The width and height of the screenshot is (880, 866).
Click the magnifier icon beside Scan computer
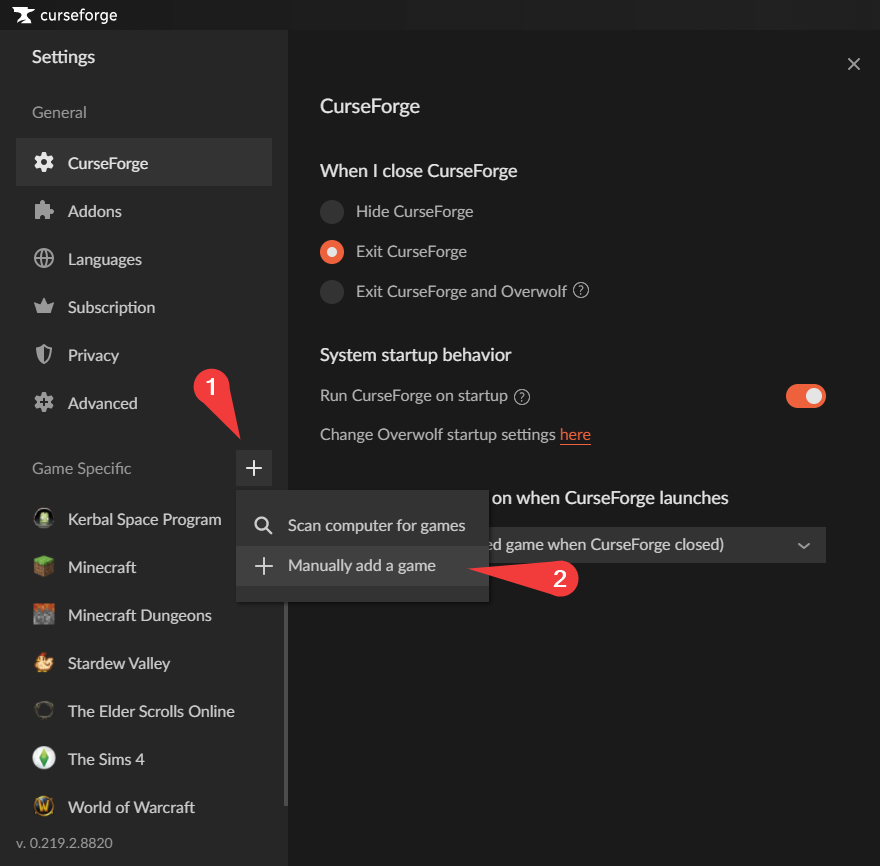[x=263, y=526]
